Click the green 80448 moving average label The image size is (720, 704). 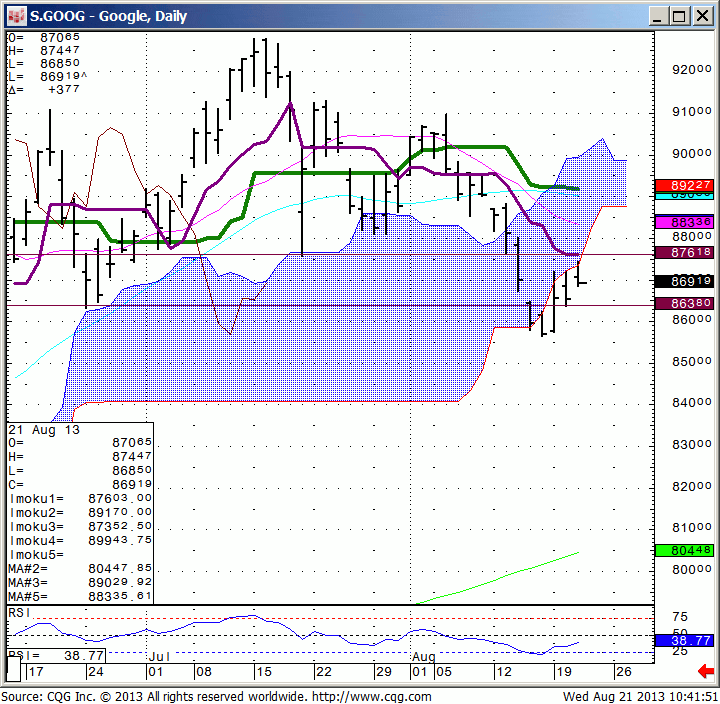(x=684, y=550)
